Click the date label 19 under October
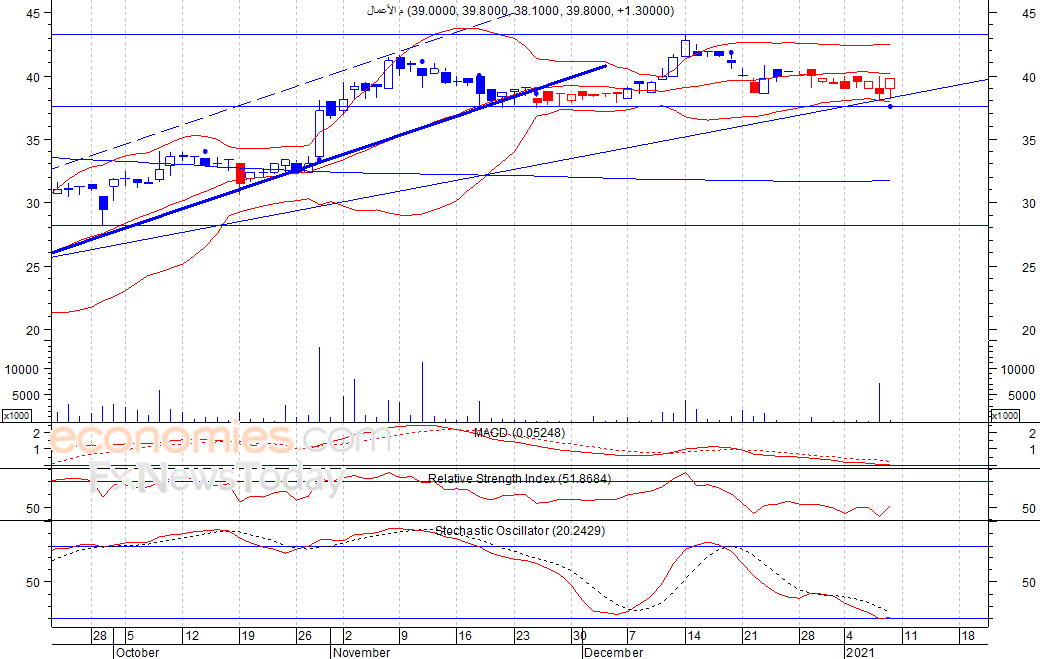The image size is (1040, 659). (x=248, y=636)
